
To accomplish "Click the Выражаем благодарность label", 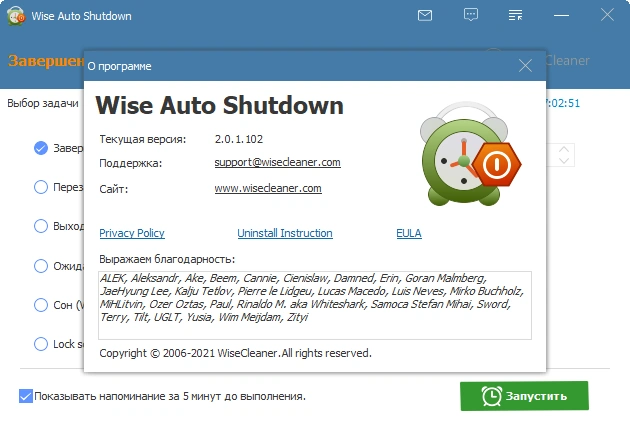I will [x=167, y=259].
